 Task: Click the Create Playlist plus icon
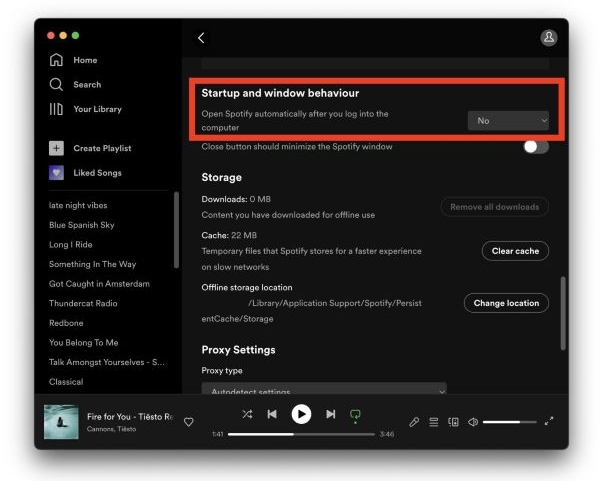(x=56, y=148)
